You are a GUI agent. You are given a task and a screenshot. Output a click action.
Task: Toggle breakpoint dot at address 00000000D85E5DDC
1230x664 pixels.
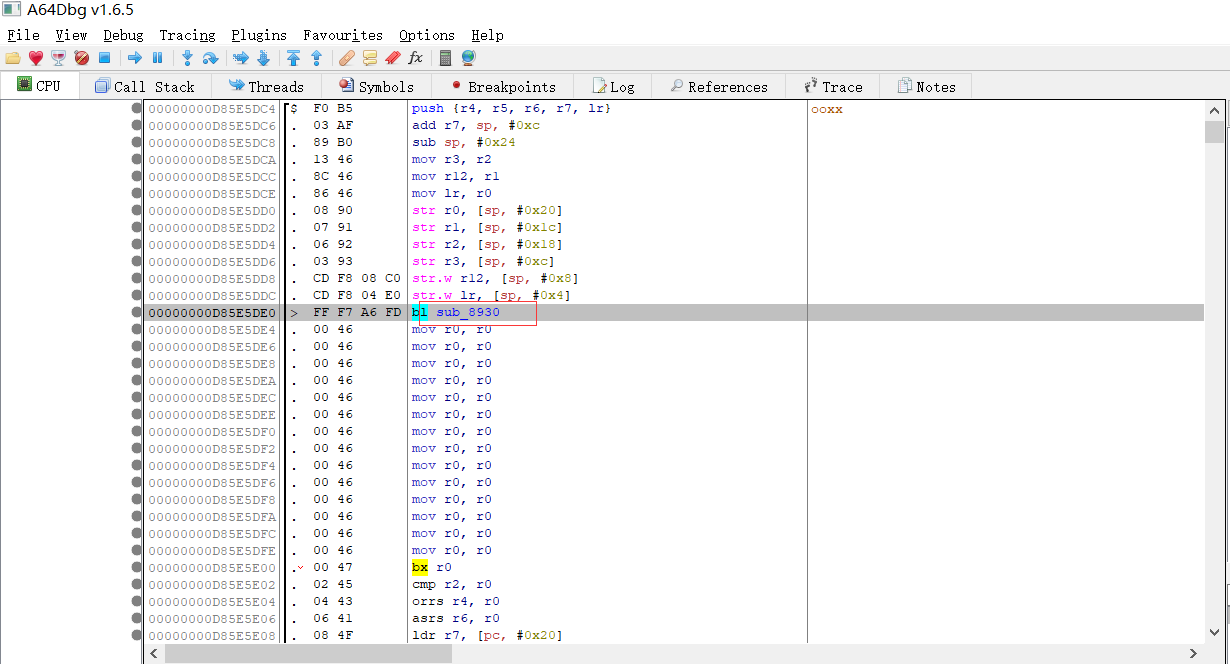pos(137,296)
